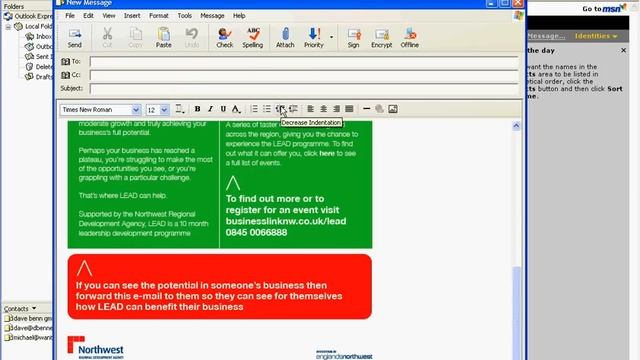Open the font color picker
This screenshot has width=640, height=360.
pos(236,109)
